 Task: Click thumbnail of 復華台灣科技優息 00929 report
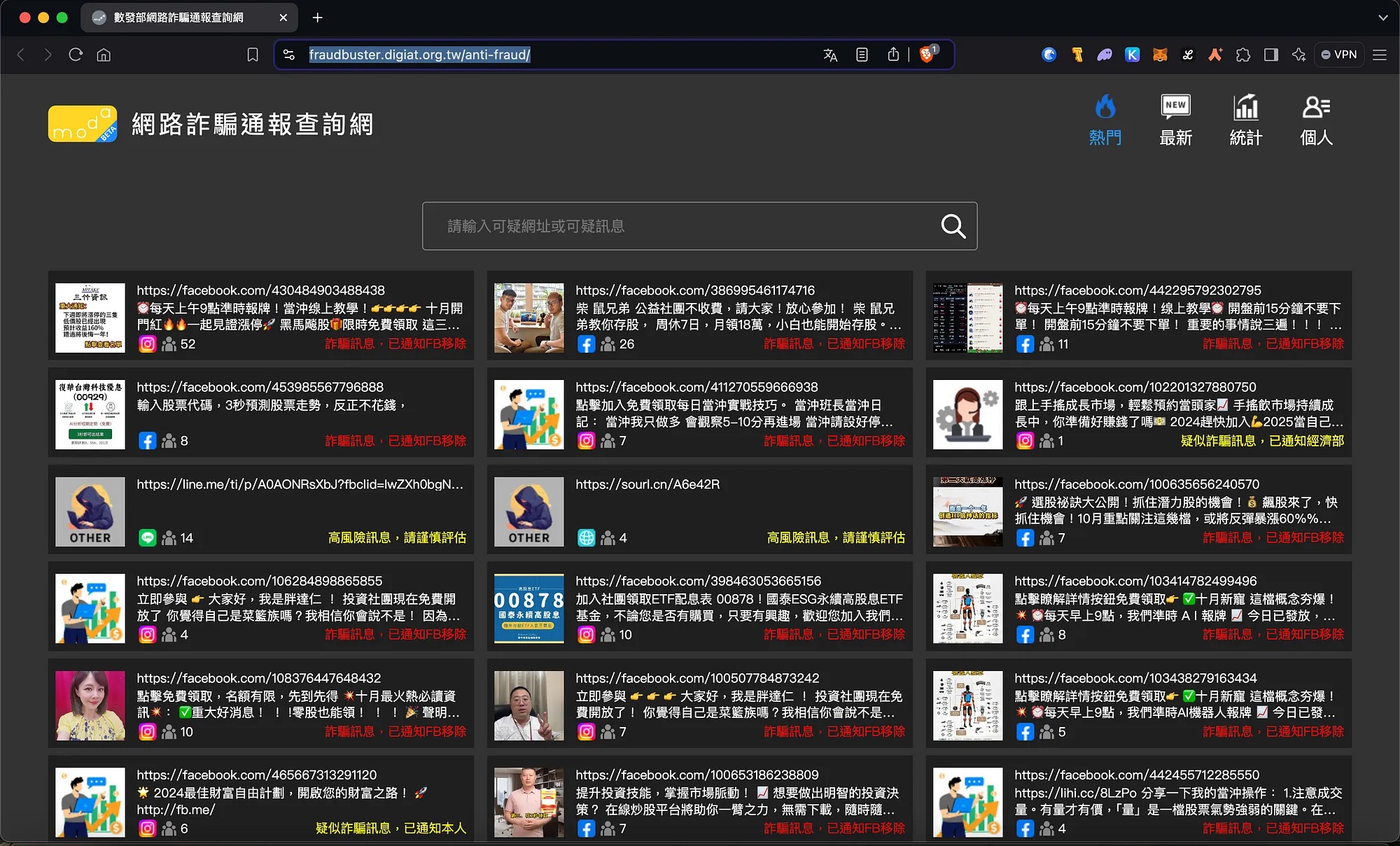(90, 414)
